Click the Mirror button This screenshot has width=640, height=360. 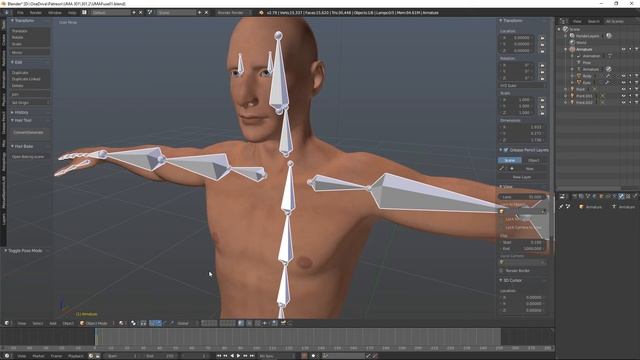(x=30, y=53)
